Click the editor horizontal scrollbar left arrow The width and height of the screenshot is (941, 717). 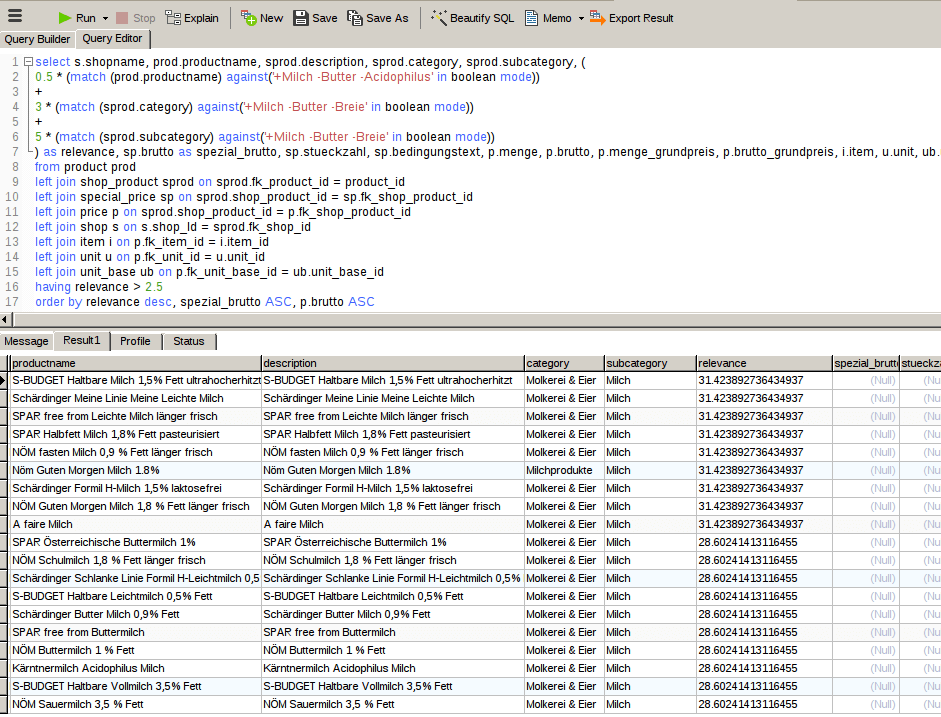(5, 319)
